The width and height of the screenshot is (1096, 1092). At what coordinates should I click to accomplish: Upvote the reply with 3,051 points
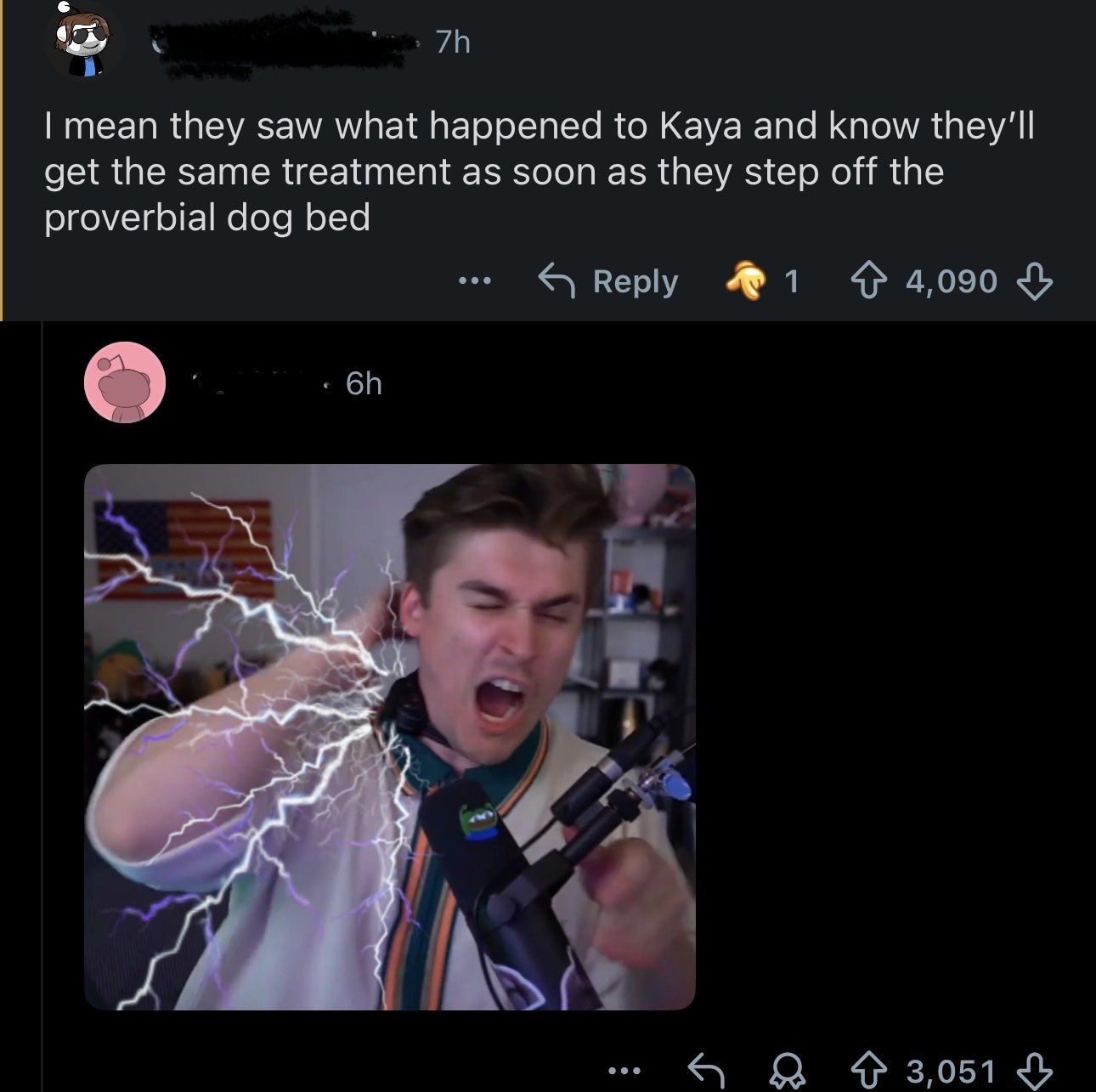tap(868, 1071)
